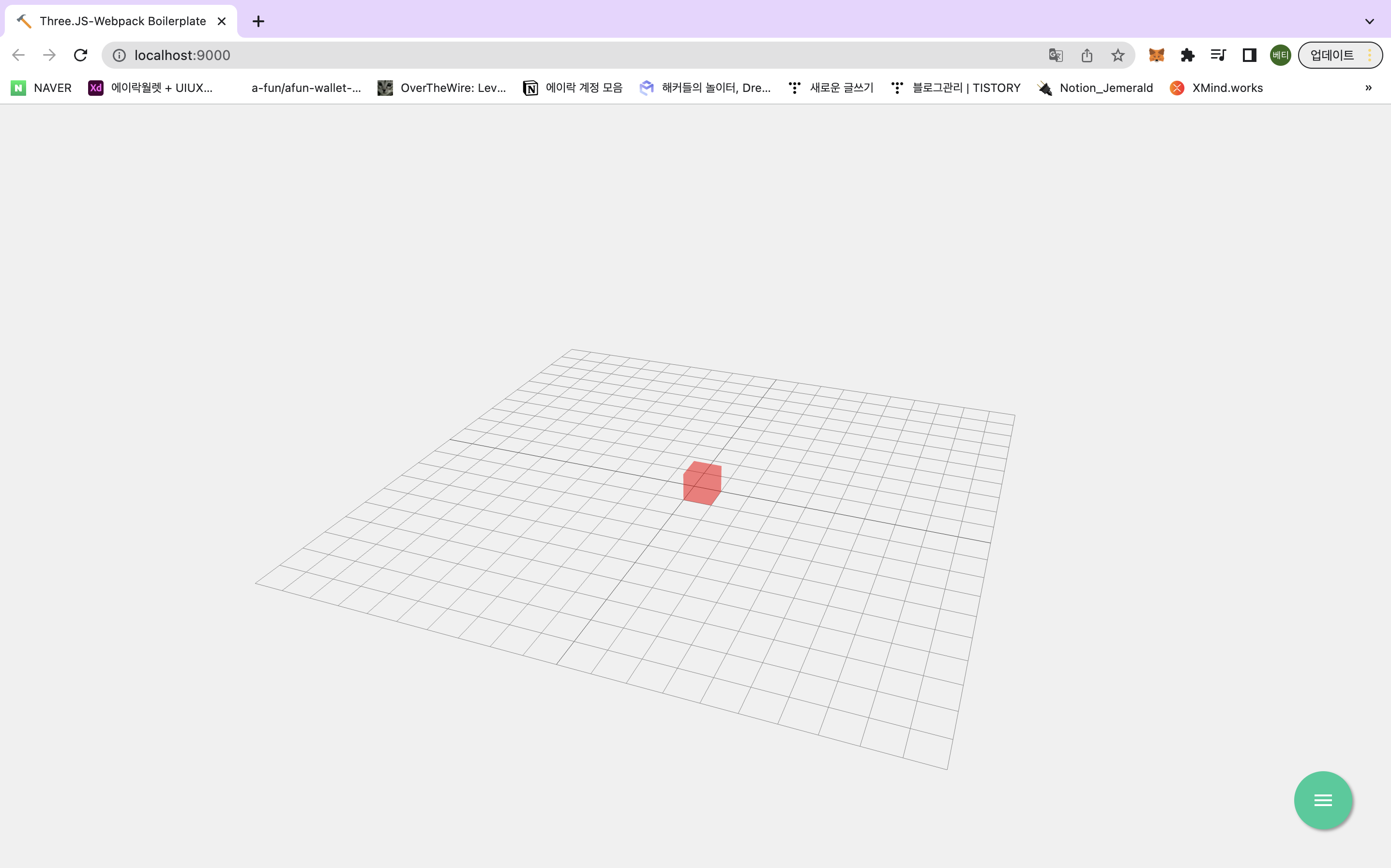Click the red cube in the scene
The height and width of the screenshot is (868, 1391).
(702, 483)
